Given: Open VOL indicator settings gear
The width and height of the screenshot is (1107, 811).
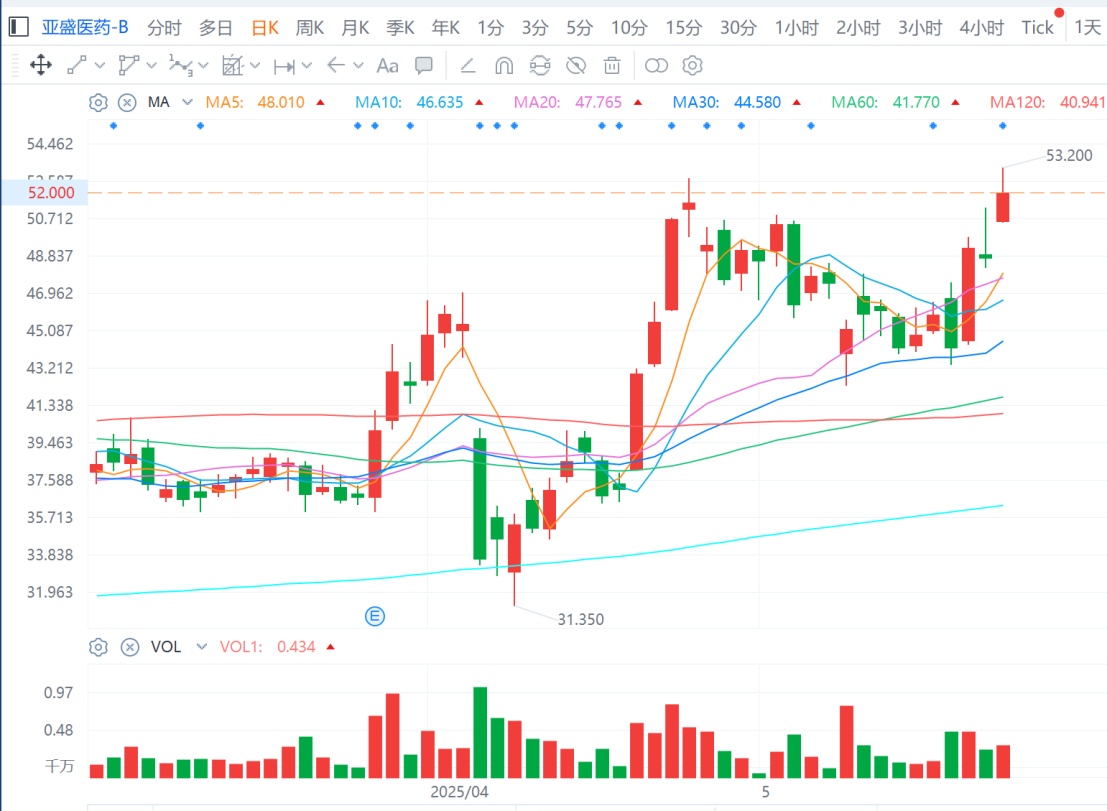Looking at the screenshot, I should (98, 647).
